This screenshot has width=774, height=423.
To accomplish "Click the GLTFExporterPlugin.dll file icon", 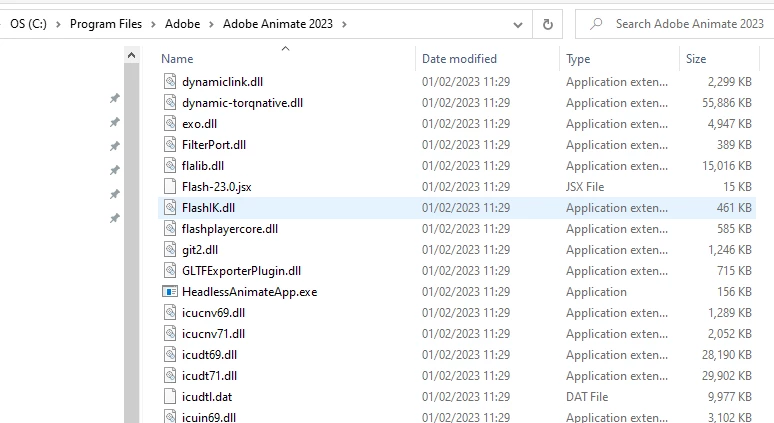I will pyautogui.click(x=170, y=270).
